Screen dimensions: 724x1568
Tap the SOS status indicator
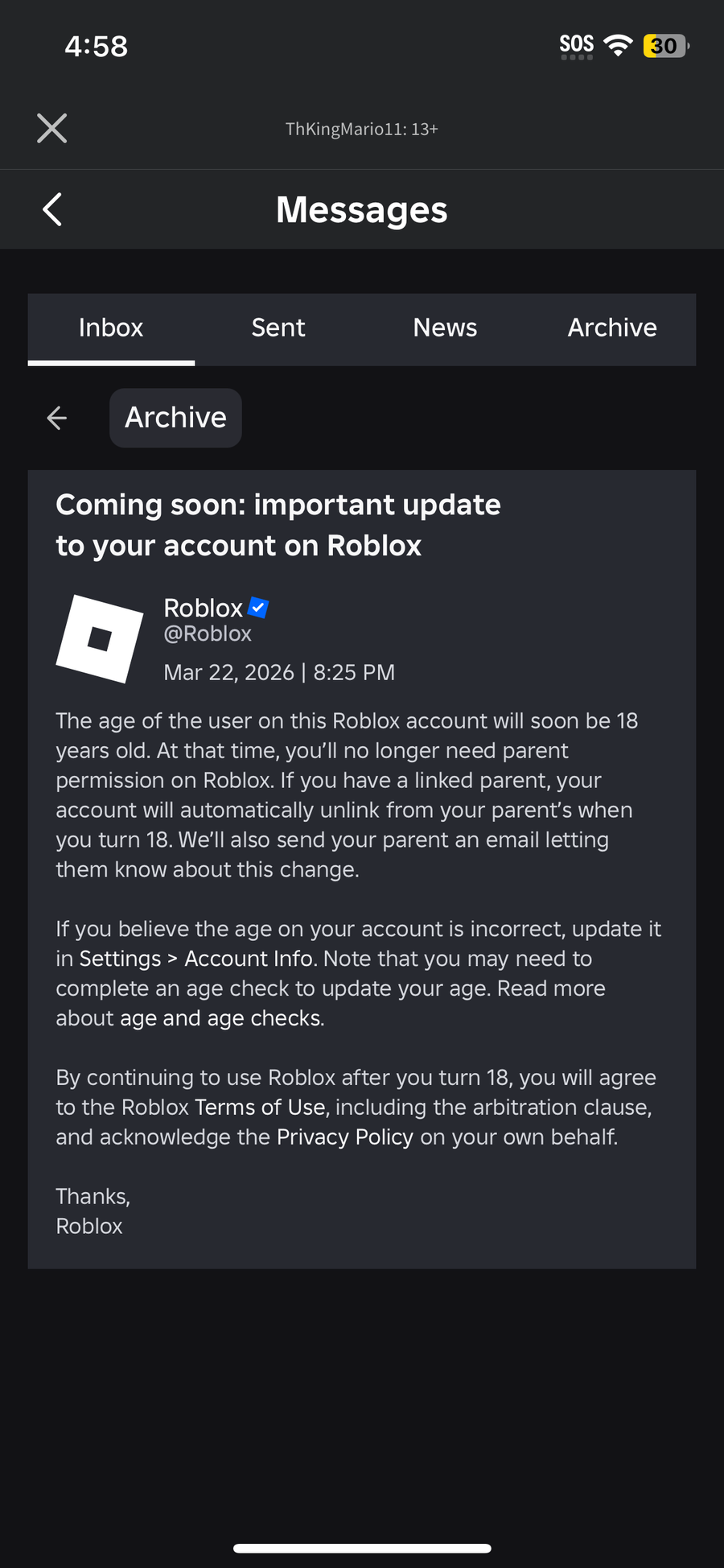click(x=576, y=46)
